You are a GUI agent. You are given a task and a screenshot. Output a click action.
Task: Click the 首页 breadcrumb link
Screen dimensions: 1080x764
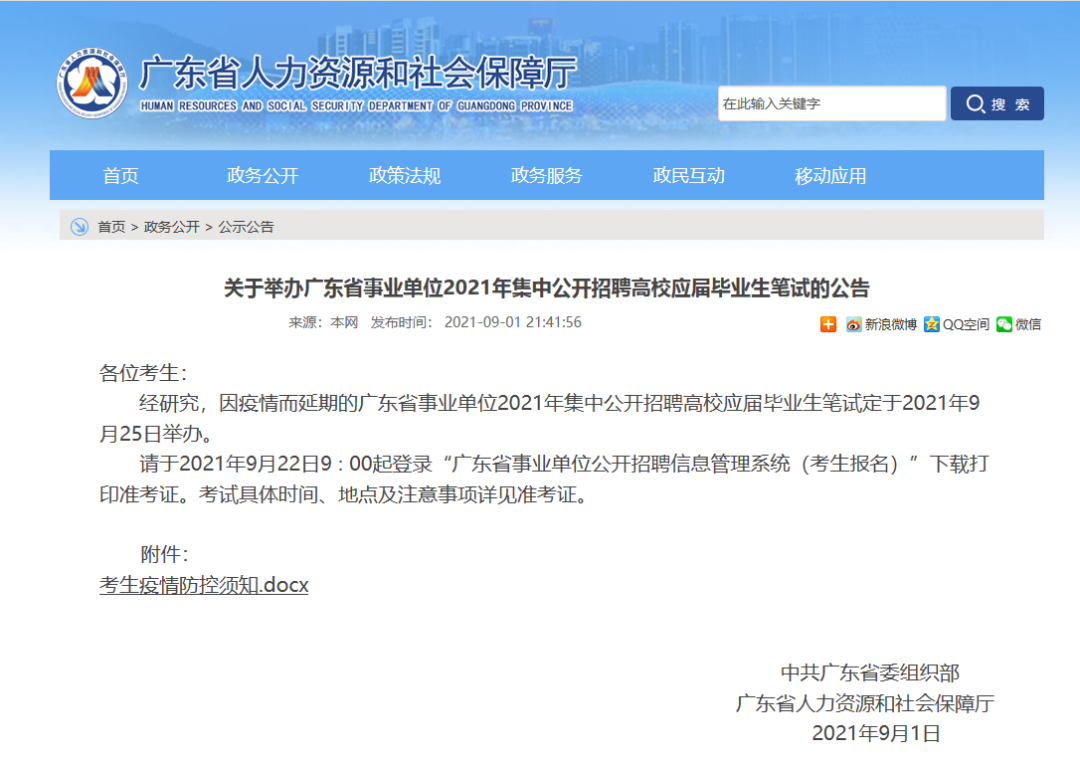coord(111,227)
